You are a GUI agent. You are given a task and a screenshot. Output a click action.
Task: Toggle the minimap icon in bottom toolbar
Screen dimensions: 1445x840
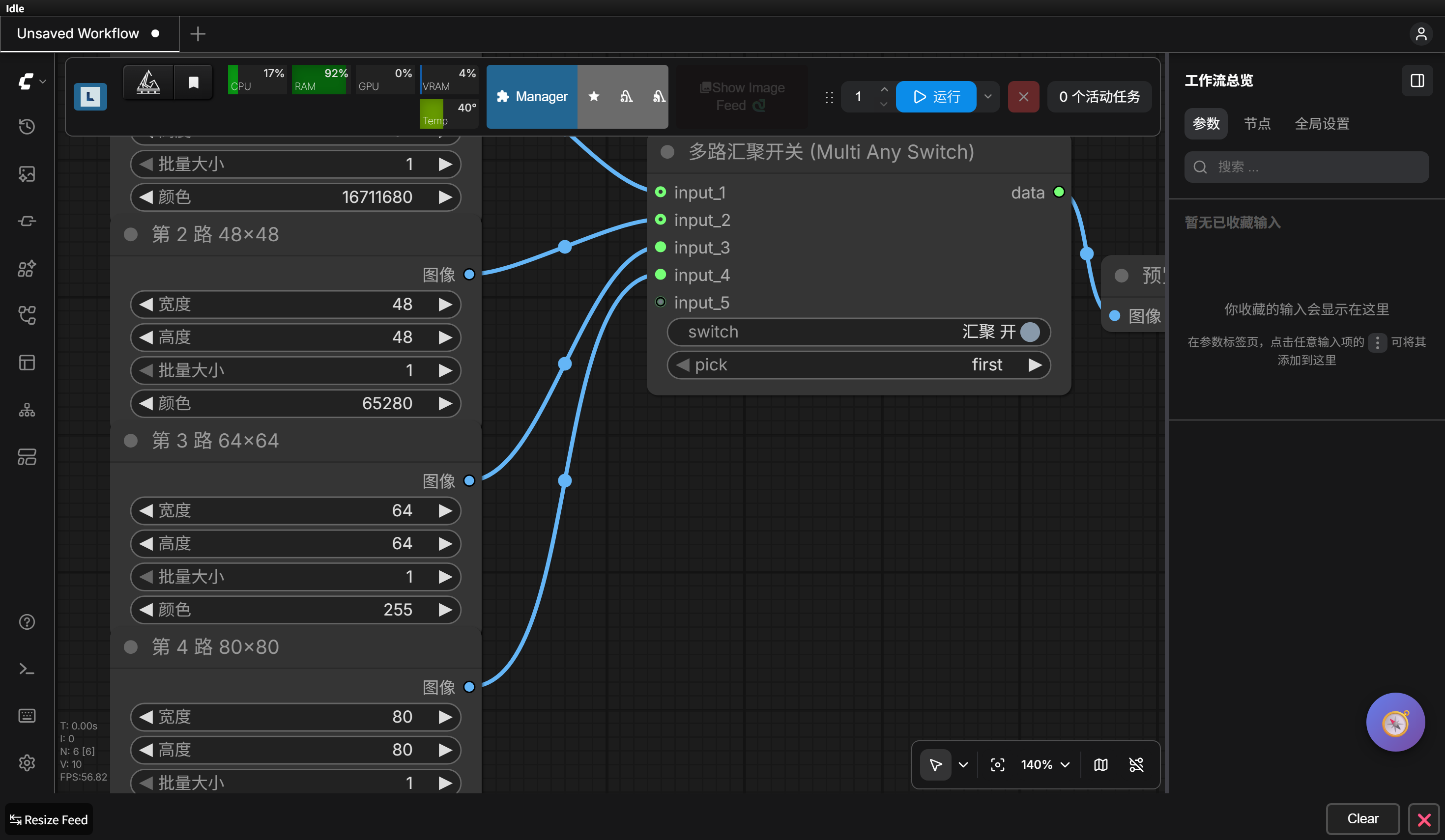(x=1100, y=764)
